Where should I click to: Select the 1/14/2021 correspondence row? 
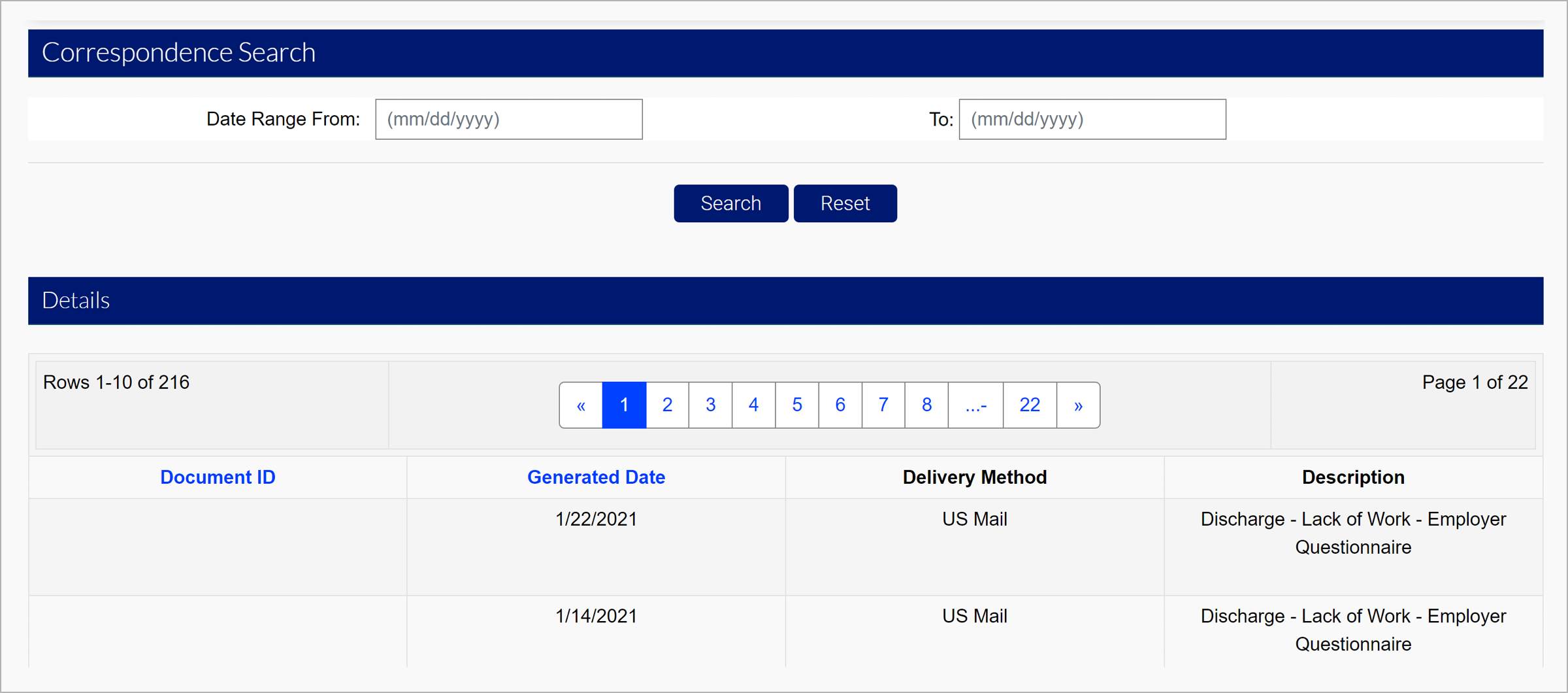[596, 616]
